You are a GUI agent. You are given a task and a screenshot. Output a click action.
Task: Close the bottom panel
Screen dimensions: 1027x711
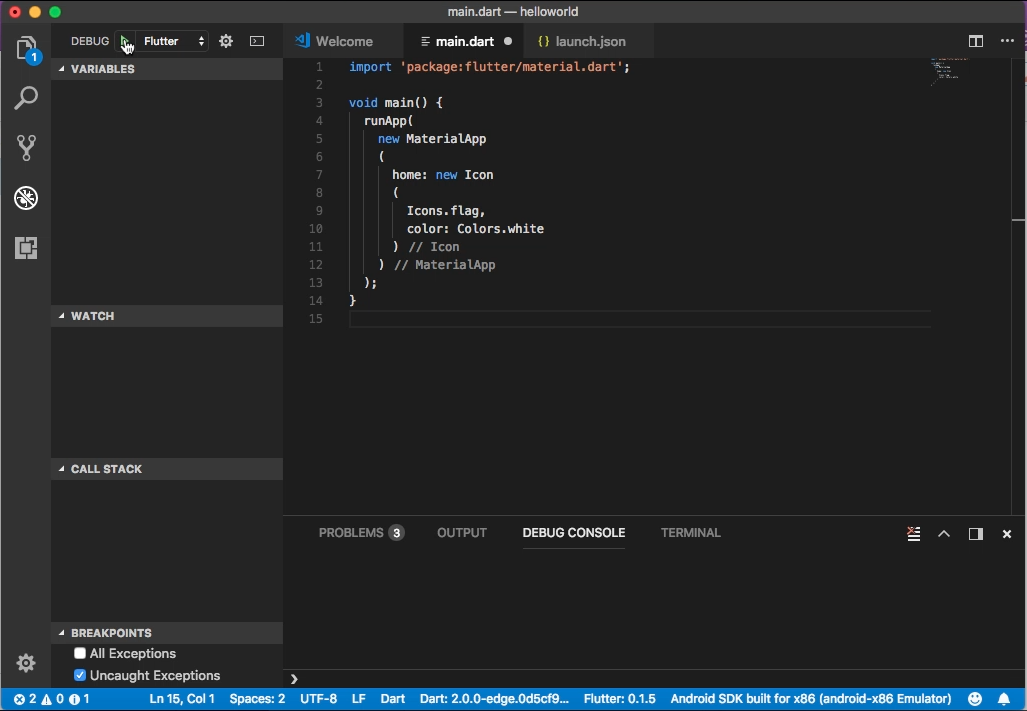1007,534
